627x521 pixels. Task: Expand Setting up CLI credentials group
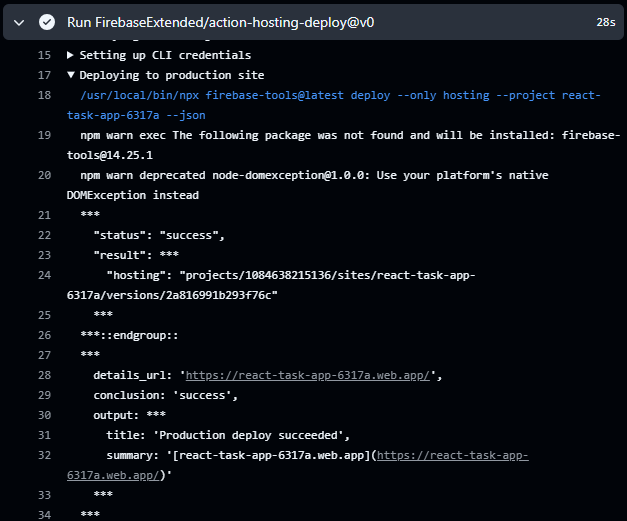coord(70,55)
